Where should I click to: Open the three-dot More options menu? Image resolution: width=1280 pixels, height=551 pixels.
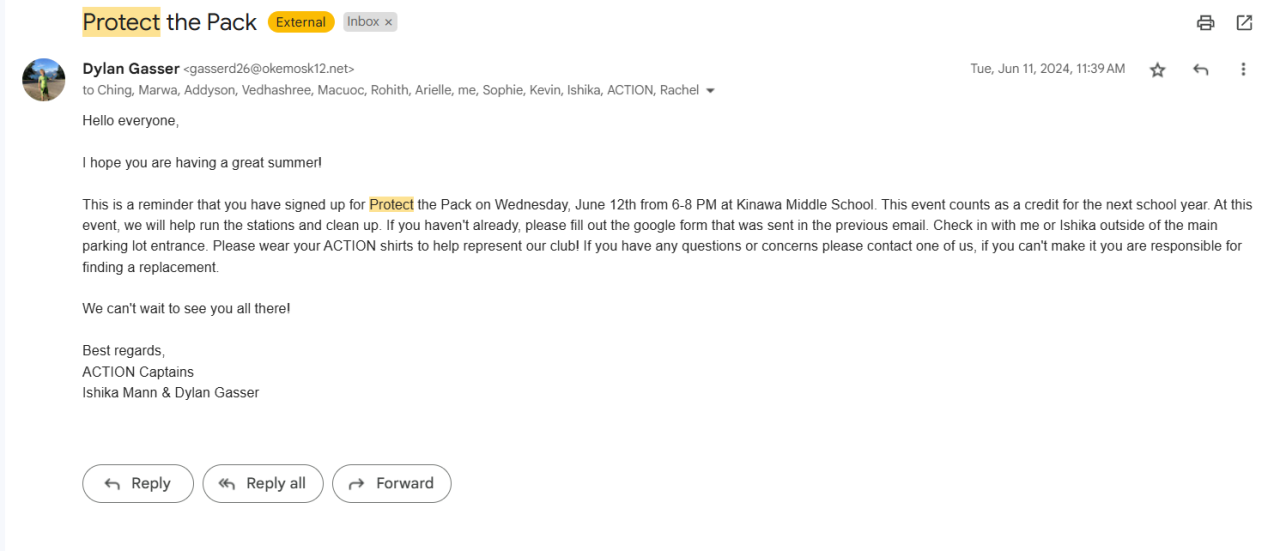pyautogui.click(x=1243, y=69)
